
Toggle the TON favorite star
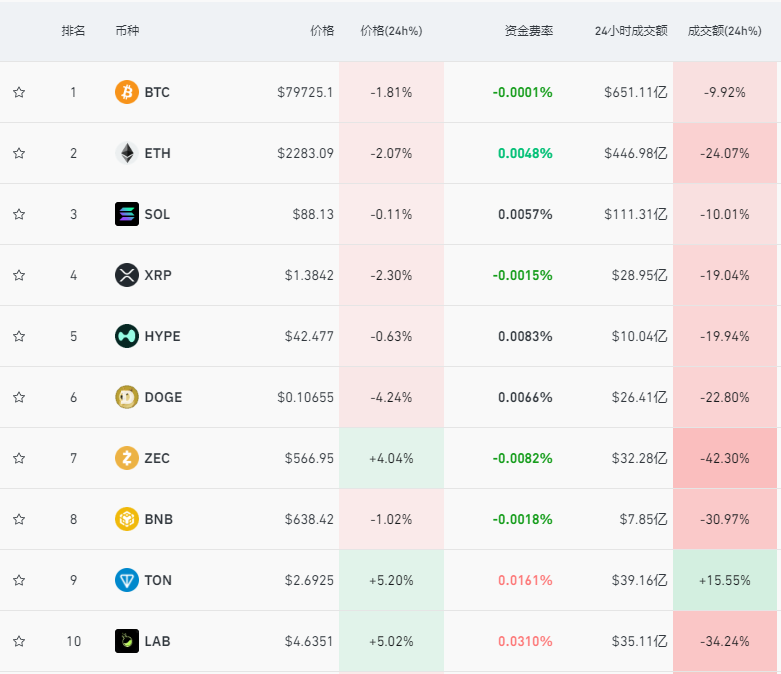19,580
